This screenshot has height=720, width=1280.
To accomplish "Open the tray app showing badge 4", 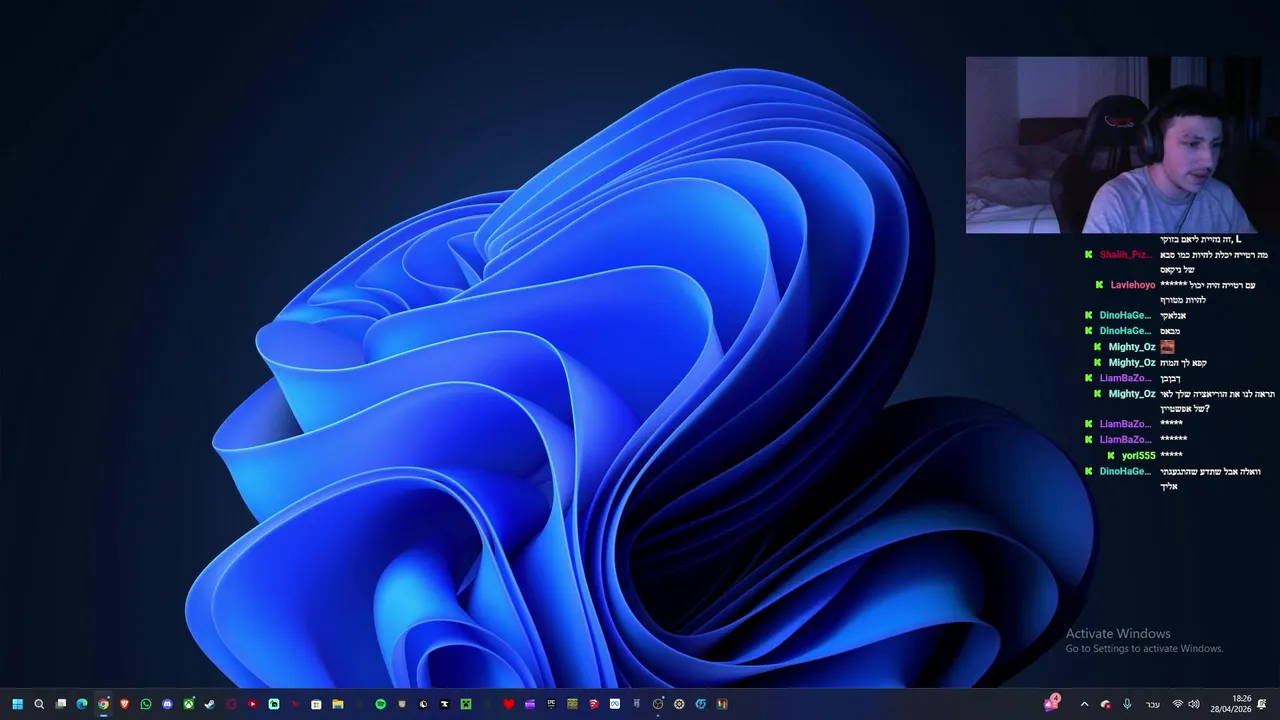I will point(1051,703).
